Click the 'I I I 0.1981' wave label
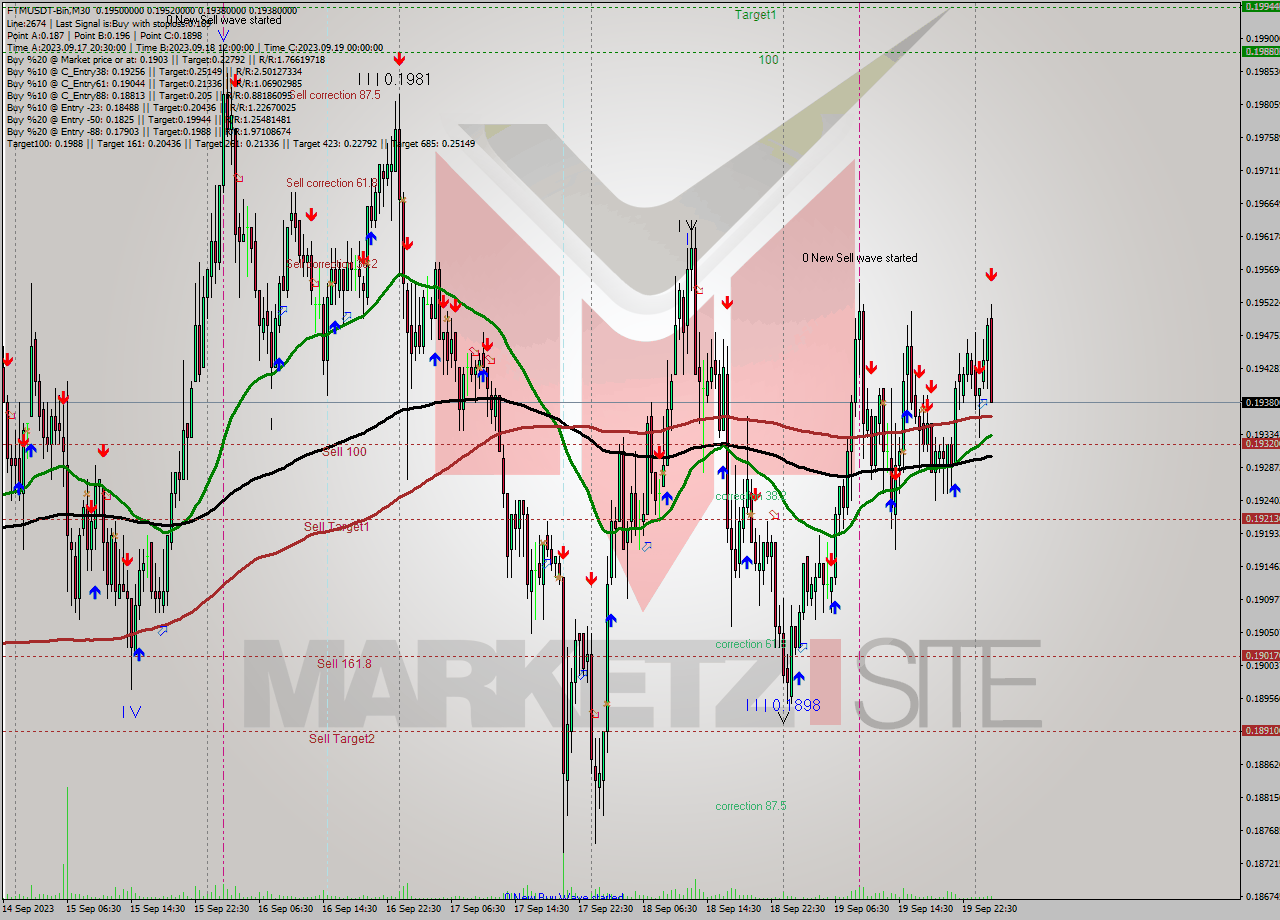 [395, 79]
